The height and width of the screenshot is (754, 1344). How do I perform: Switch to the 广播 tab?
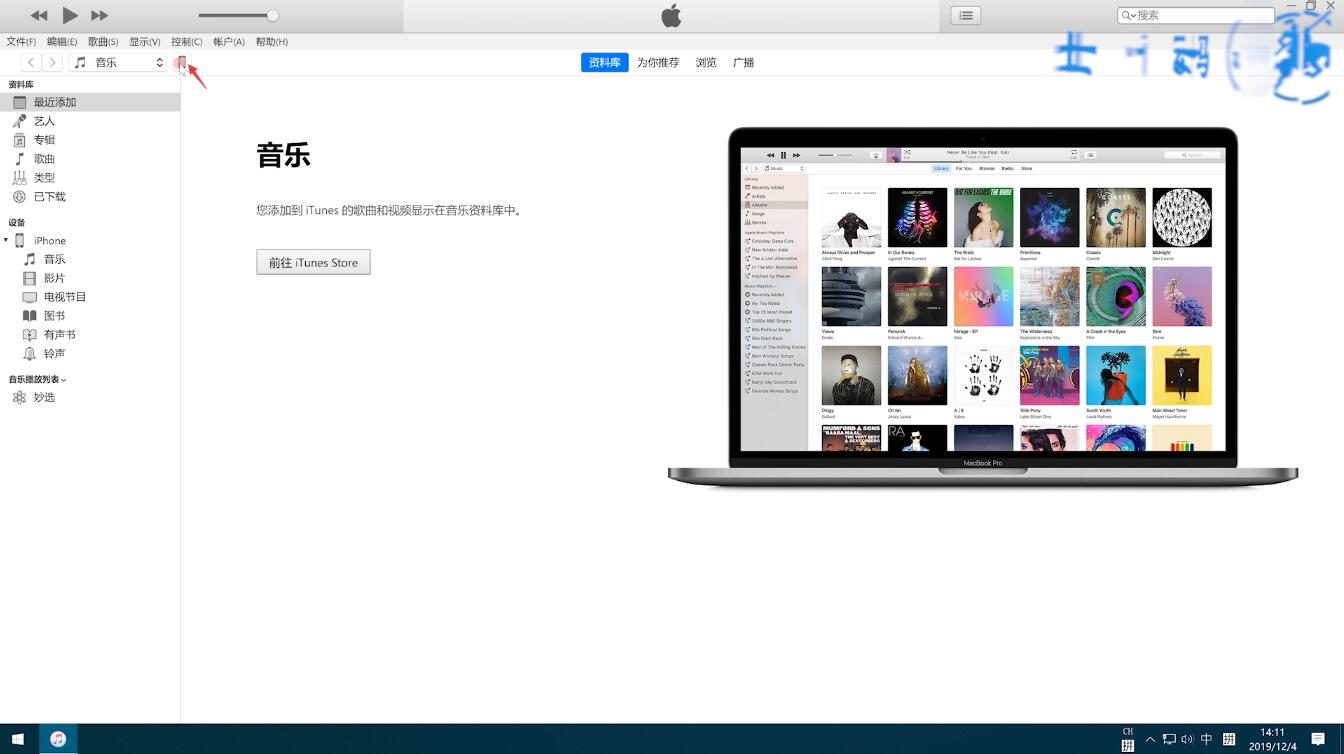click(x=743, y=62)
